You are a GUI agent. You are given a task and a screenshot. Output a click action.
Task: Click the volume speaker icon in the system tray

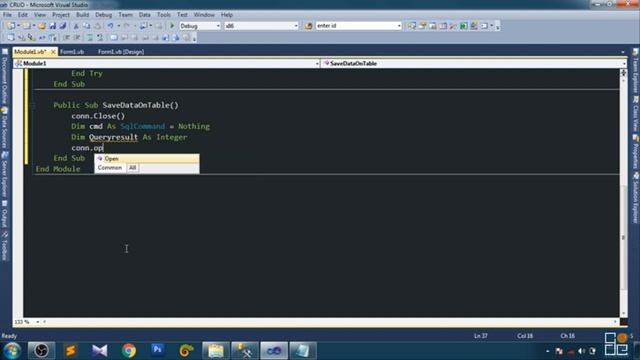[582, 351]
